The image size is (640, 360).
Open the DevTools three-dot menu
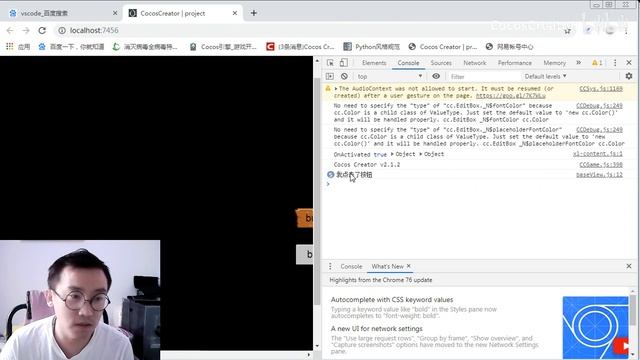pos(615,62)
